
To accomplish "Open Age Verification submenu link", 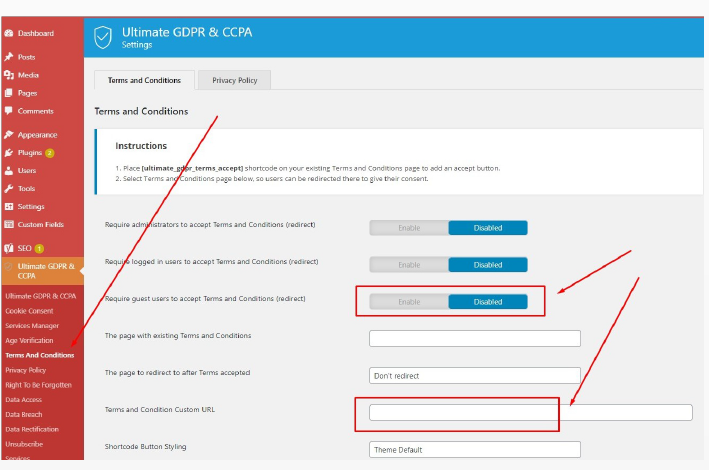I will pos(29,341).
